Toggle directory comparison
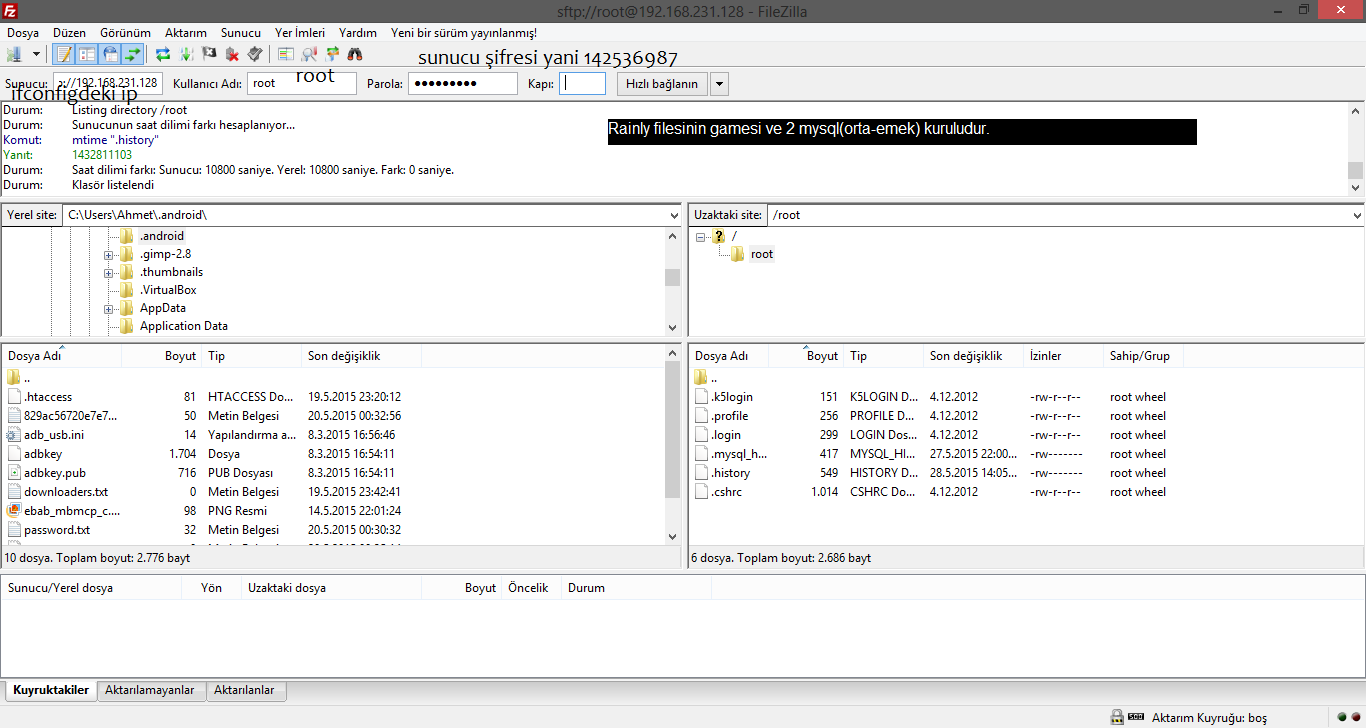The width and height of the screenshot is (1366, 728). [x=309, y=54]
